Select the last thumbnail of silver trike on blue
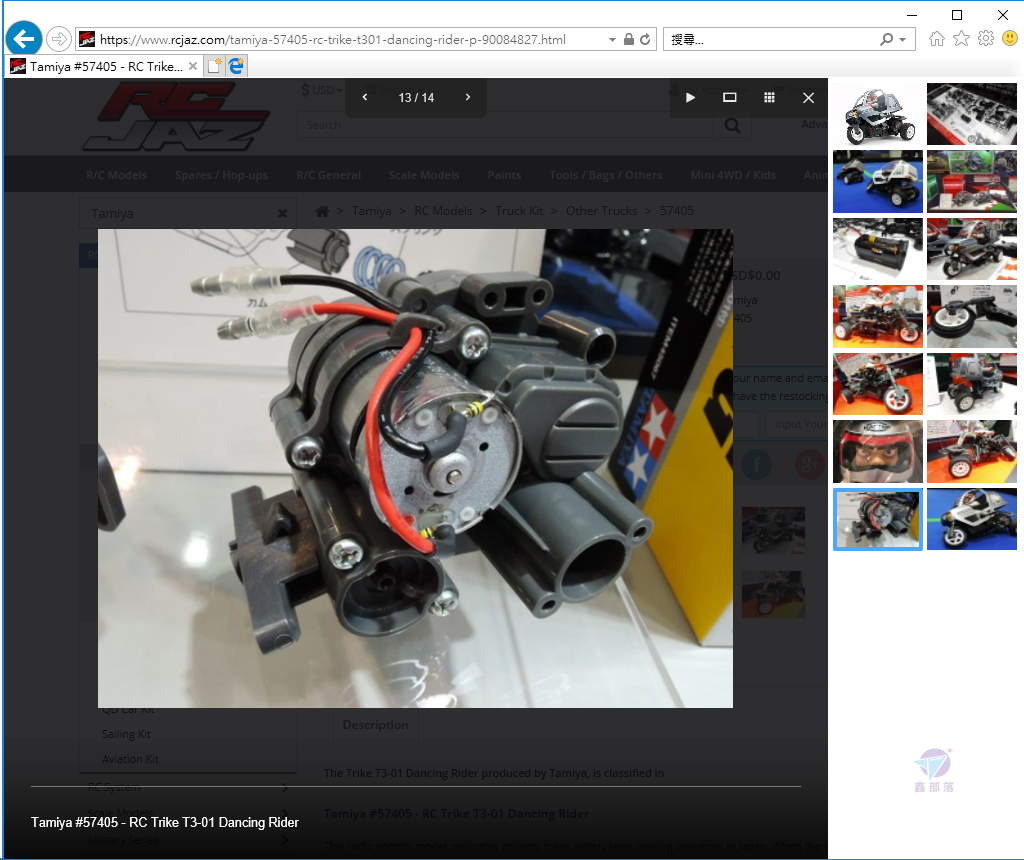 click(972, 519)
